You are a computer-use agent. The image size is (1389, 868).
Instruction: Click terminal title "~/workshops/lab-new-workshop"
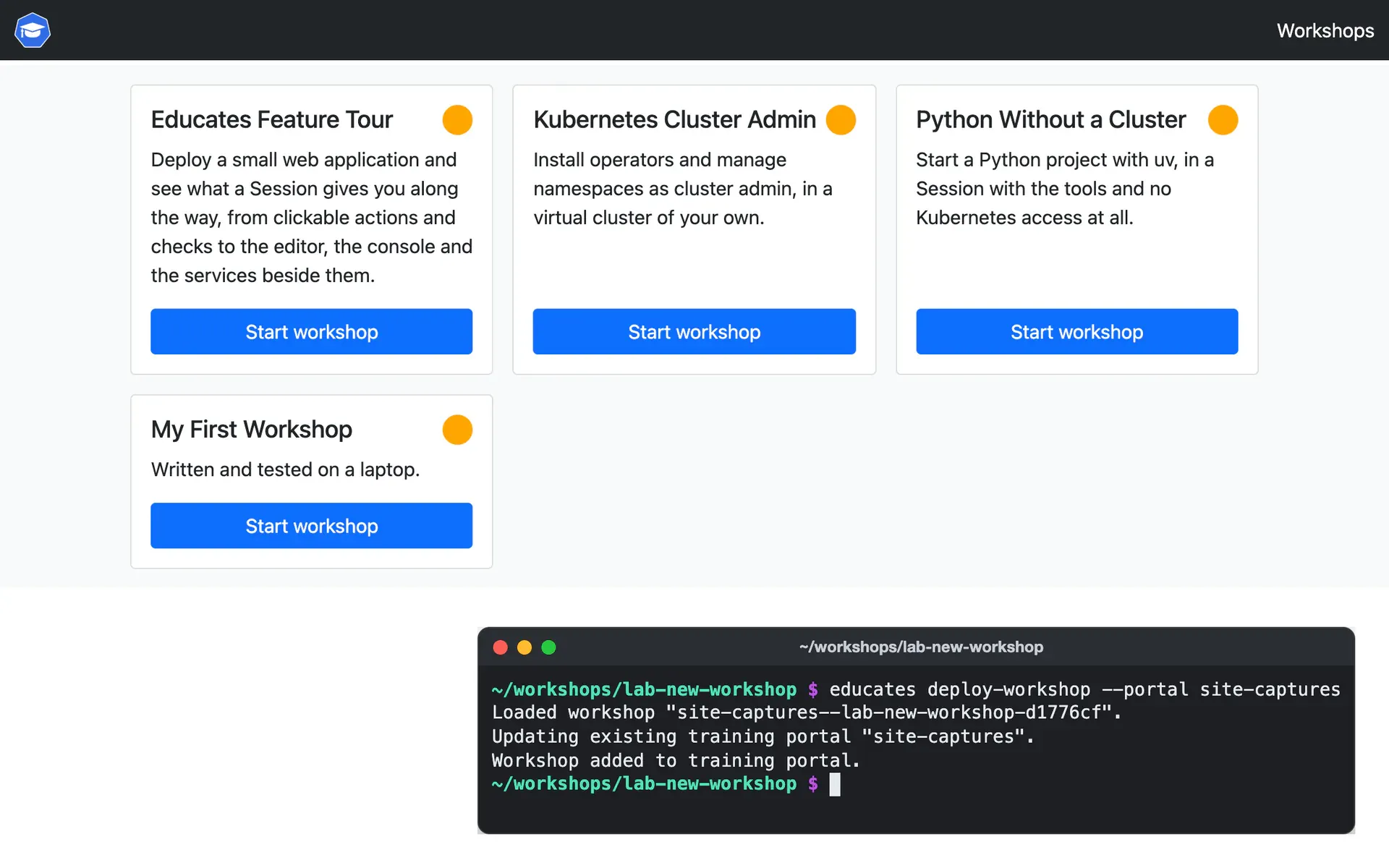921,647
